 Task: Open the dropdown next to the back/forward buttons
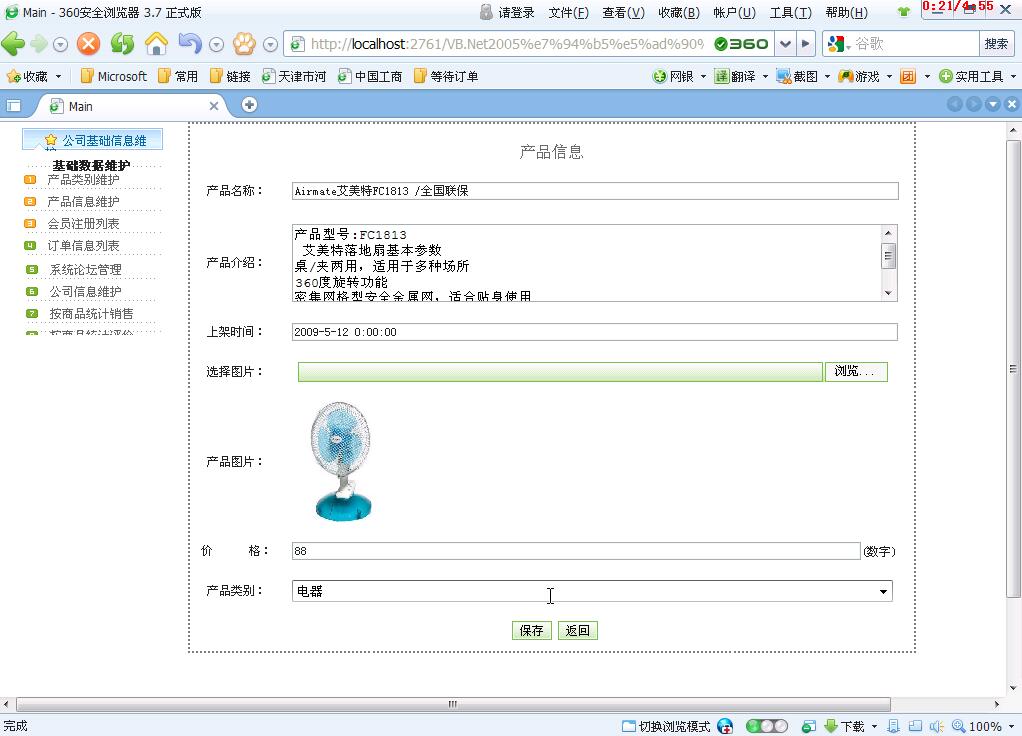coord(60,44)
